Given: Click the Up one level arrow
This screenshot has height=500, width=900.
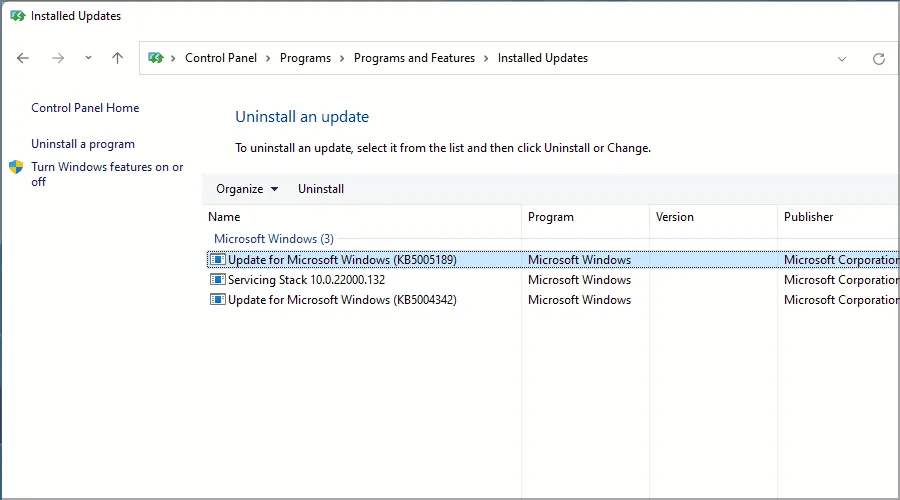Looking at the screenshot, I should pos(117,58).
